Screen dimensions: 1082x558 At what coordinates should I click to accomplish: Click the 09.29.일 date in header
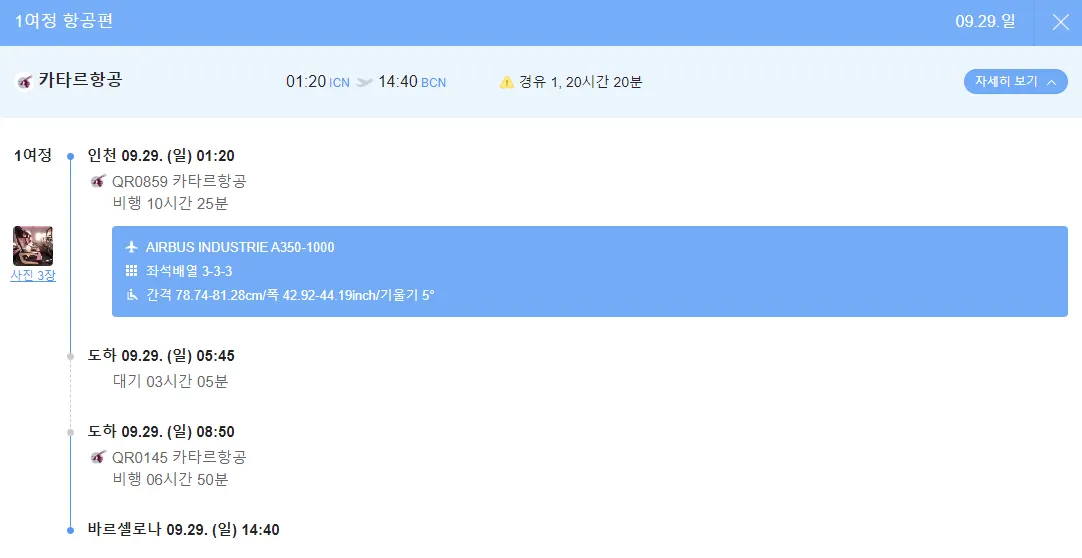(x=985, y=21)
